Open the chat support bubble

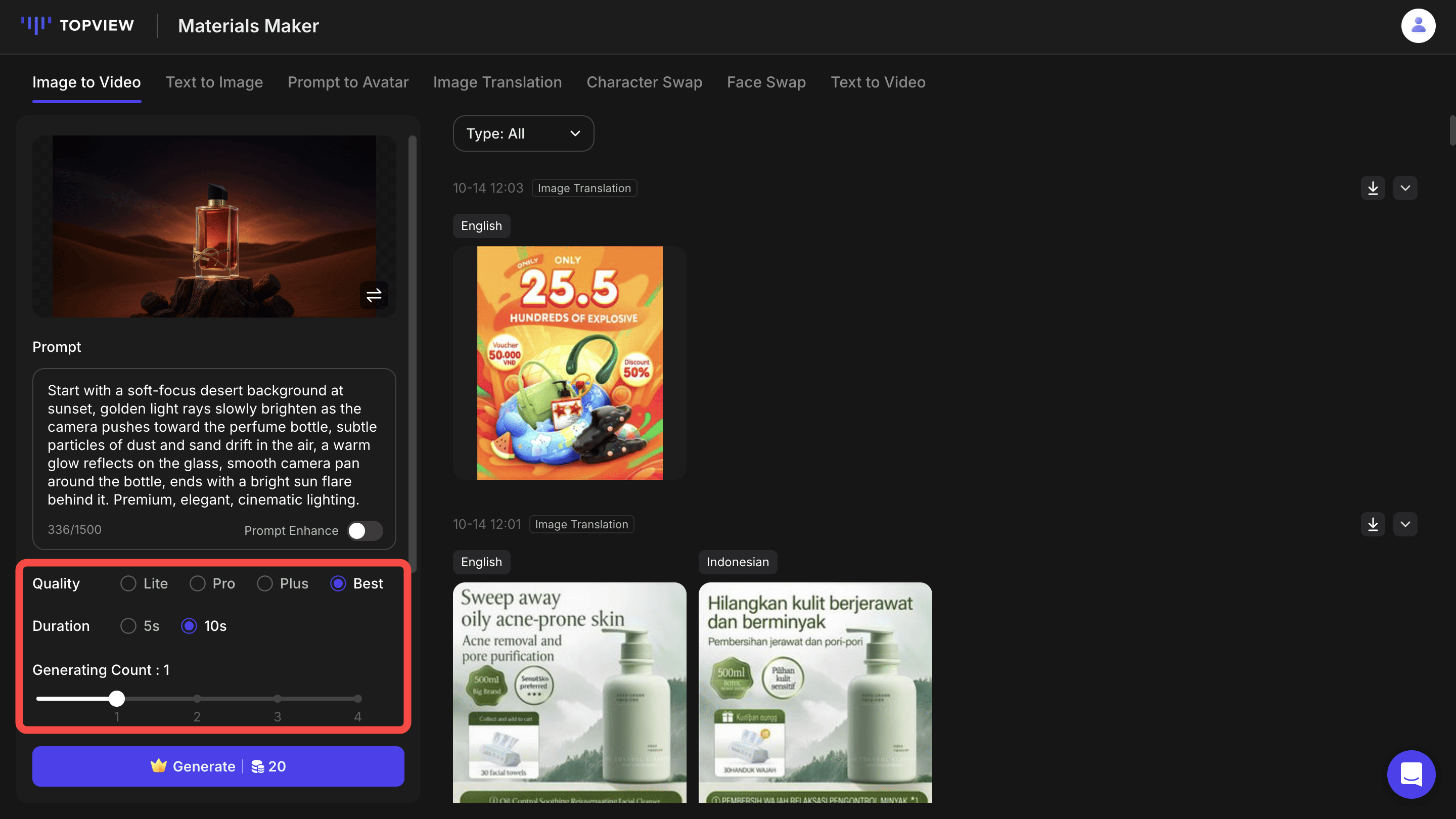point(1411,775)
